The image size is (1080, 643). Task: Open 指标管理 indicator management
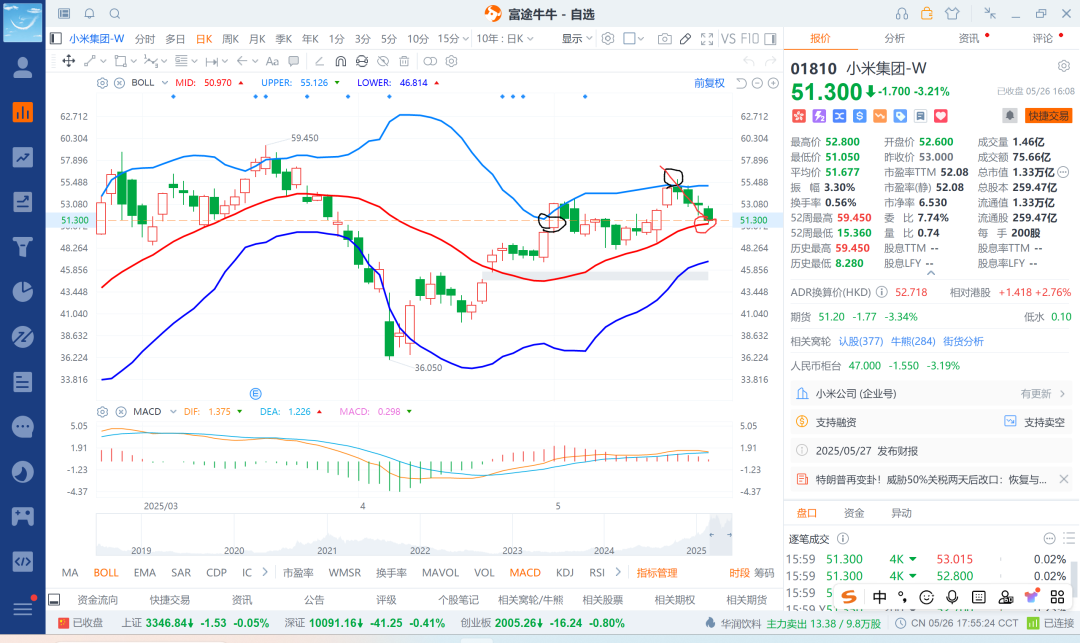pyautogui.click(x=656, y=573)
